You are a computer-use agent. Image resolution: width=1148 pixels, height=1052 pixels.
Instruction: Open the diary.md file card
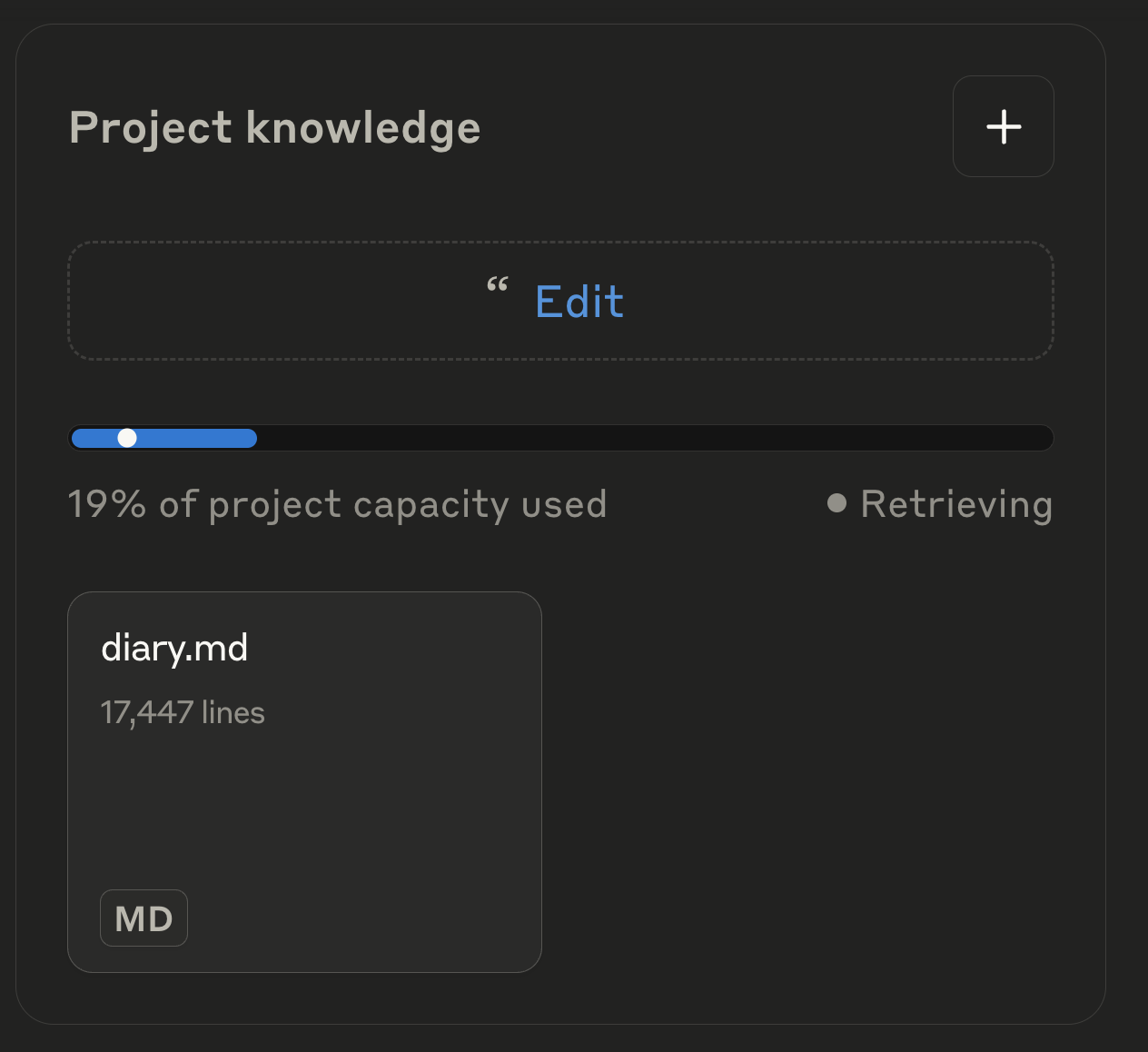[304, 799]
